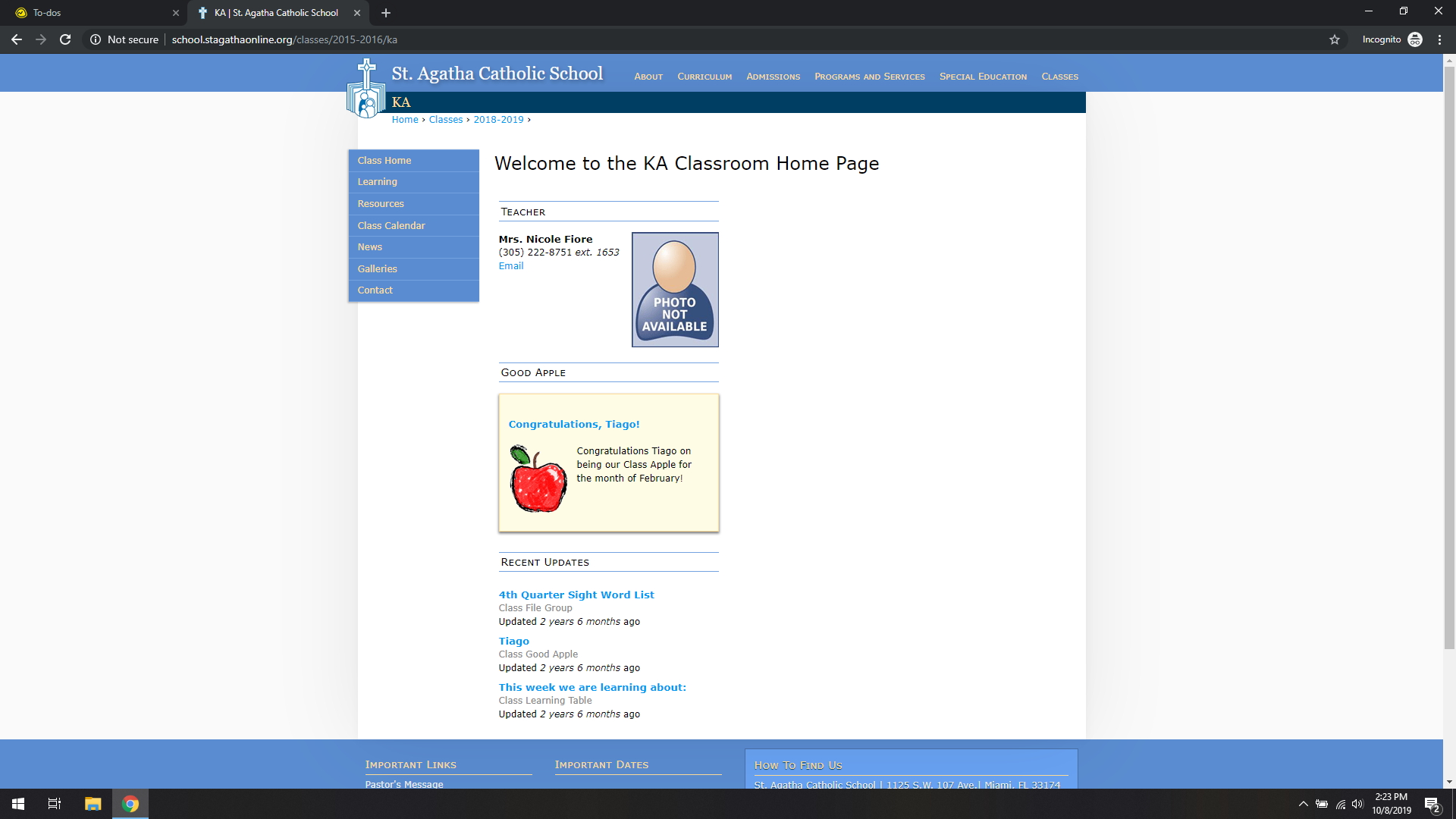Click the browser reload icon
The image size is (1456, 819).
(65, 39)
